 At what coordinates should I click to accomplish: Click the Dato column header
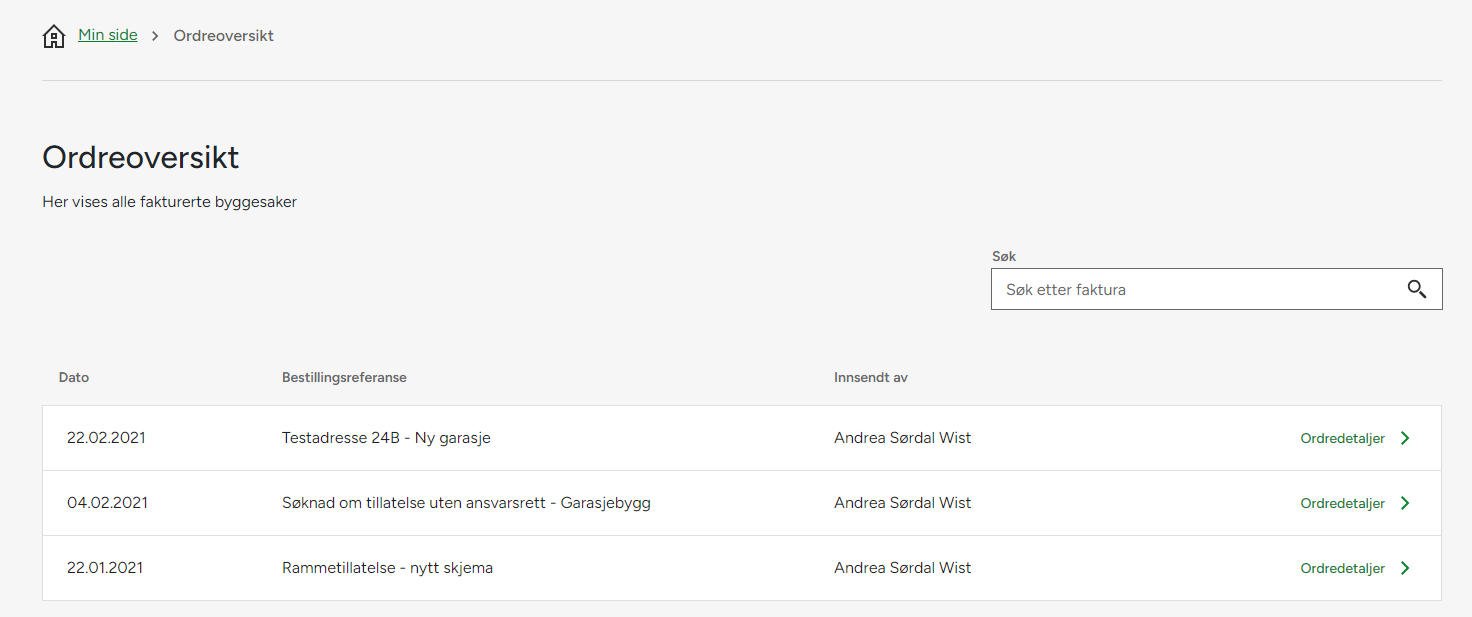[74, 377]
